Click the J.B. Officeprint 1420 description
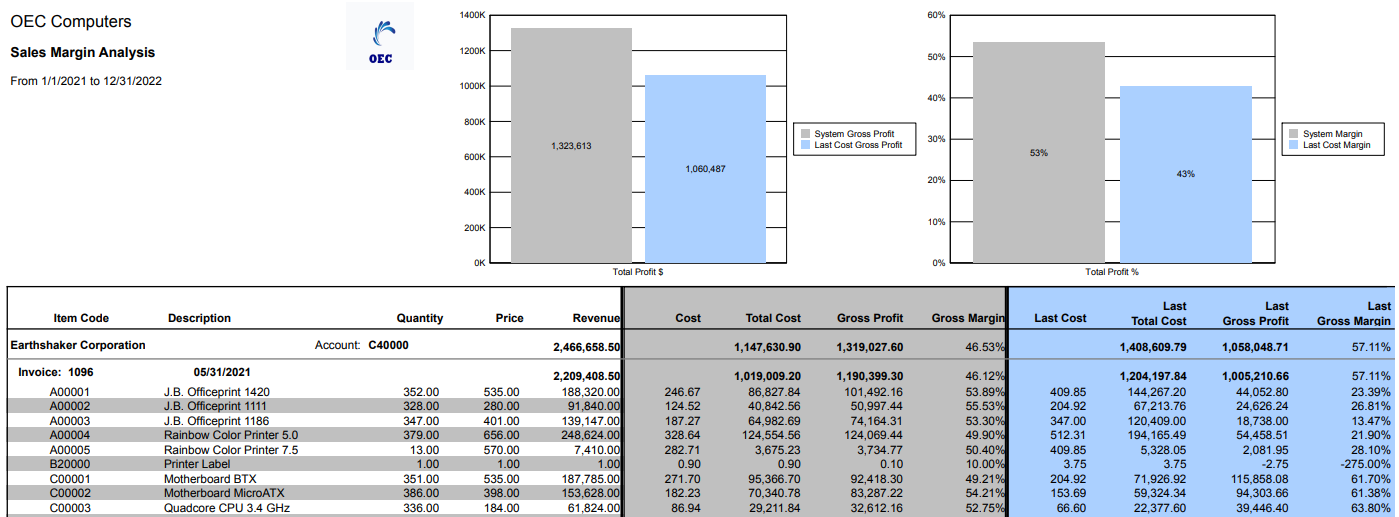 click(217, 391)
